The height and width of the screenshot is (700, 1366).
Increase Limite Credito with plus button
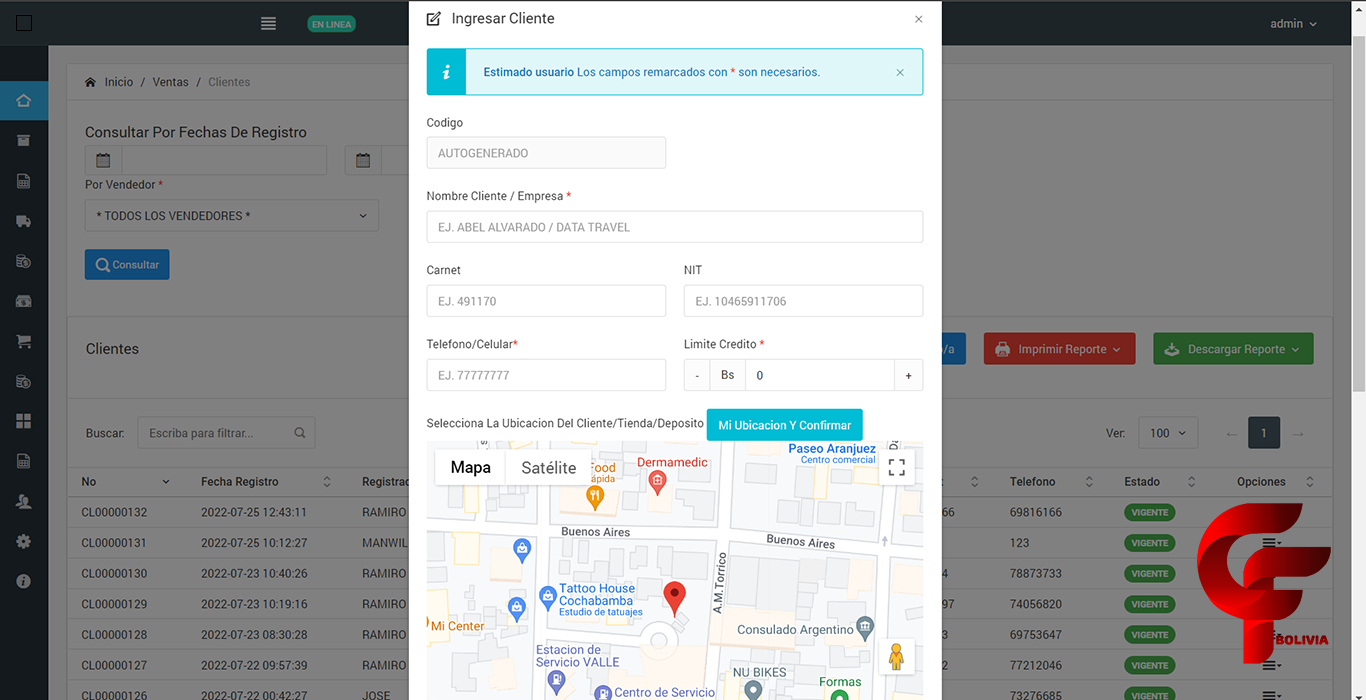pyautogui.click(x=908, y=375)
